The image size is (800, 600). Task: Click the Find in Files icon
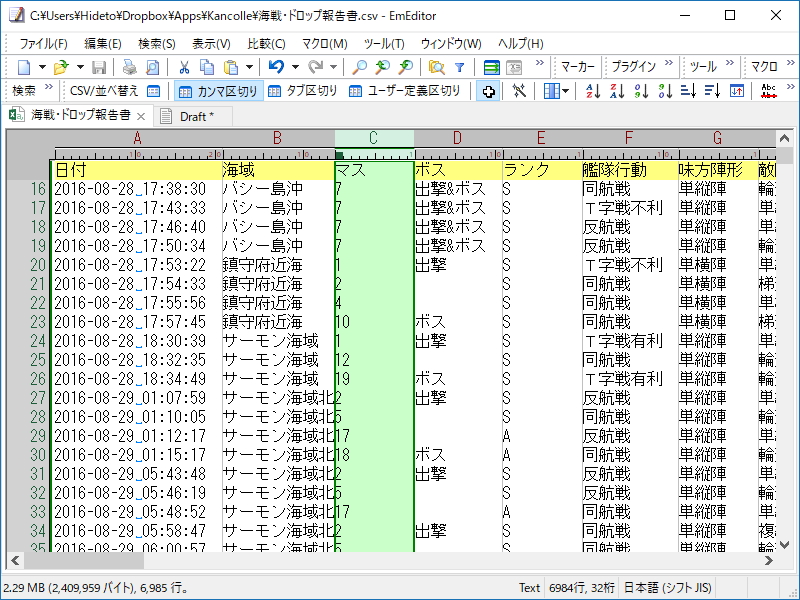(x=436, y=67)
